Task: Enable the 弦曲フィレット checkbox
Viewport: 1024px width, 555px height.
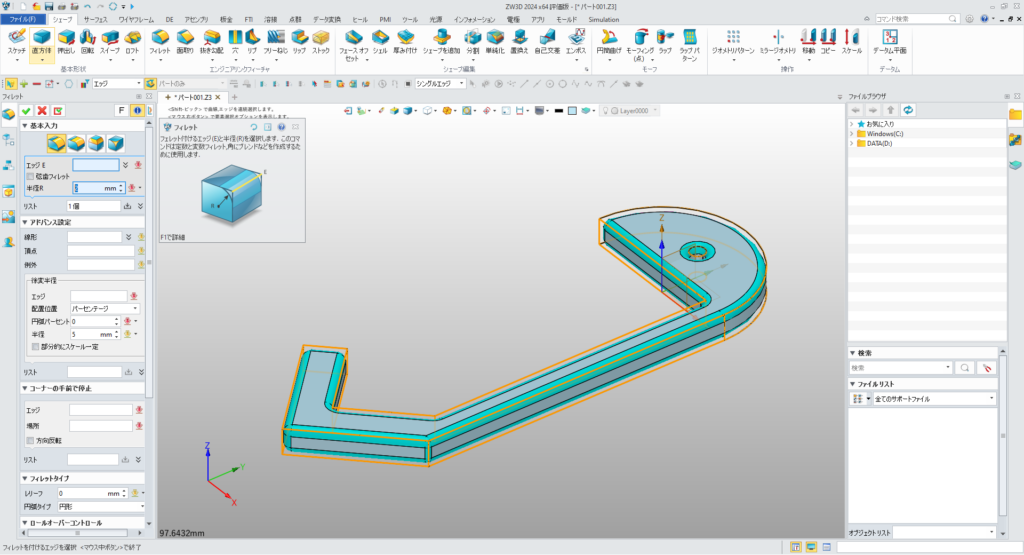Action: [x=29, y=176]
